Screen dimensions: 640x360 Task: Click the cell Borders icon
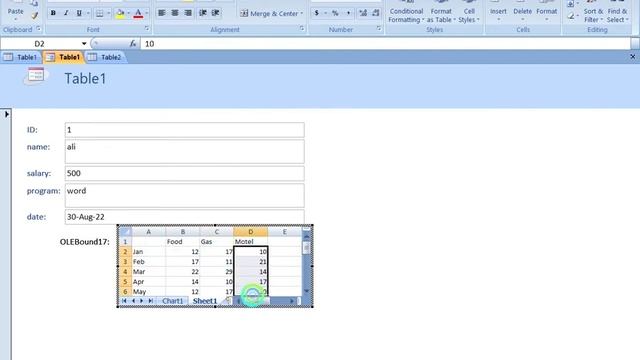point(99,13)
